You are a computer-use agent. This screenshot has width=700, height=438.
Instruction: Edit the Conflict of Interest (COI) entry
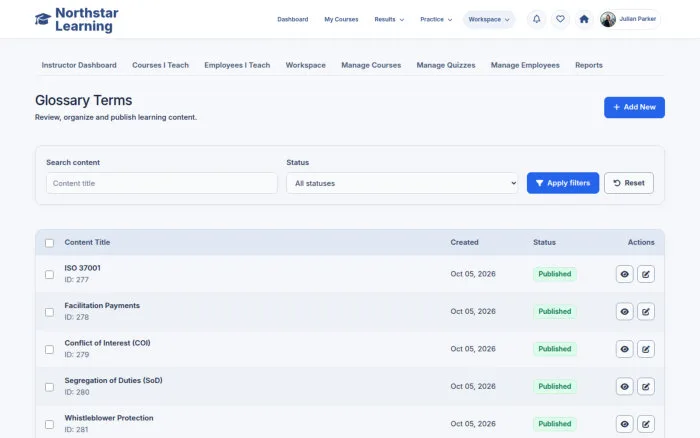(646, 349)
